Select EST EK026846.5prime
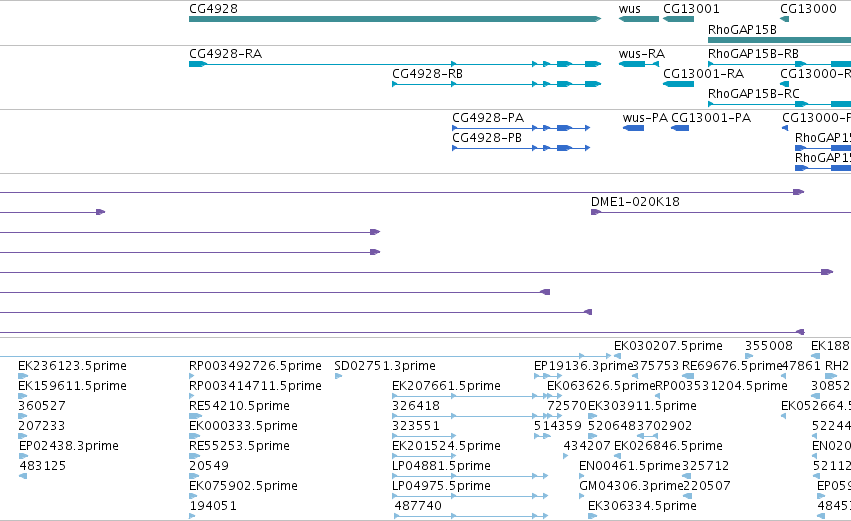The width and height of the screenshot is (851, 521). (x=668, y=446)
